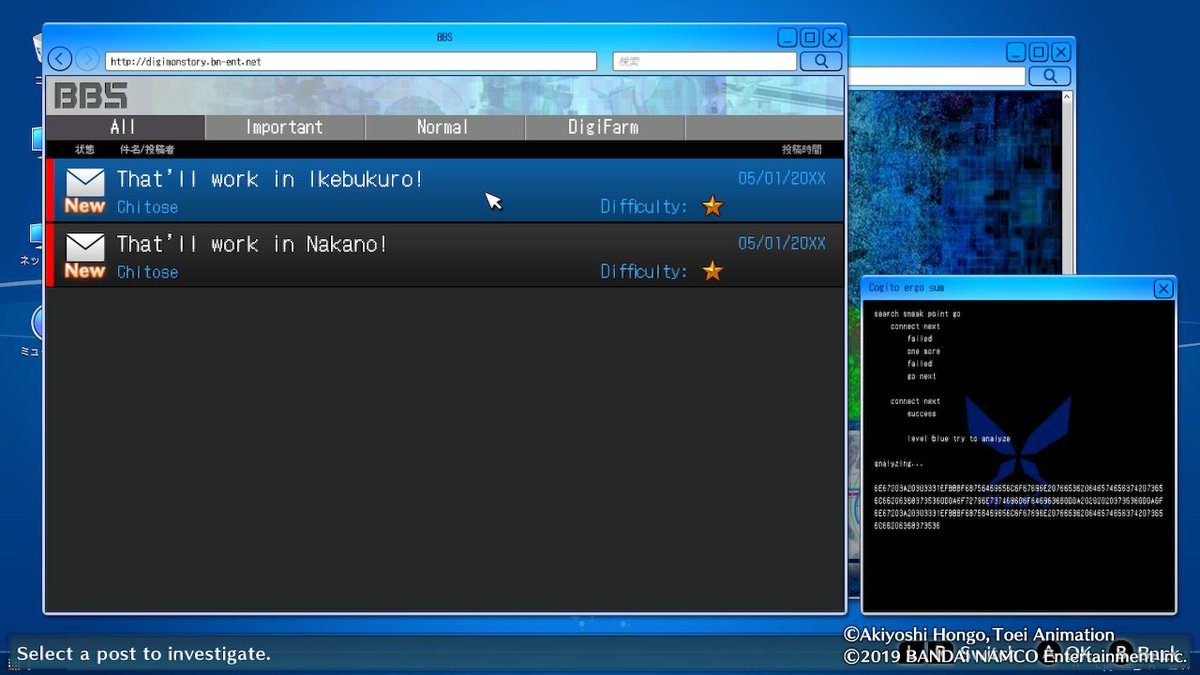Click the difficulty star on Ikebukuro post

pos(712,206)
